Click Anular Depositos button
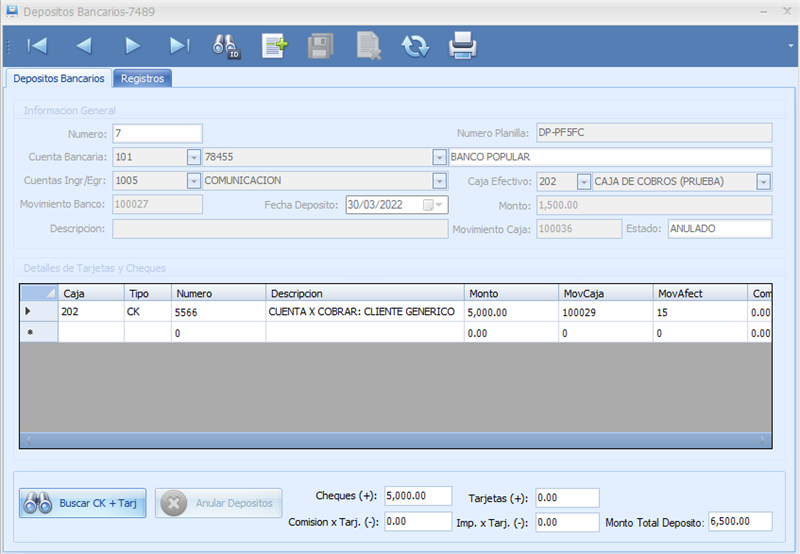800x554 pixels. (219, 503)
